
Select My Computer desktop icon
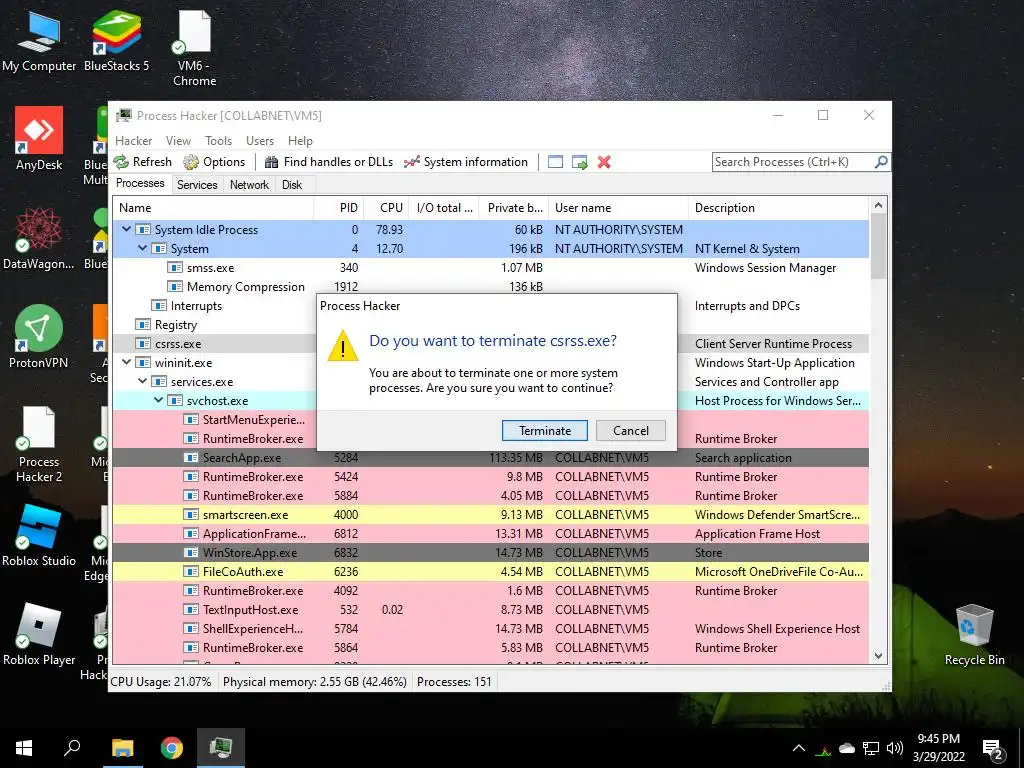[39, 40]
